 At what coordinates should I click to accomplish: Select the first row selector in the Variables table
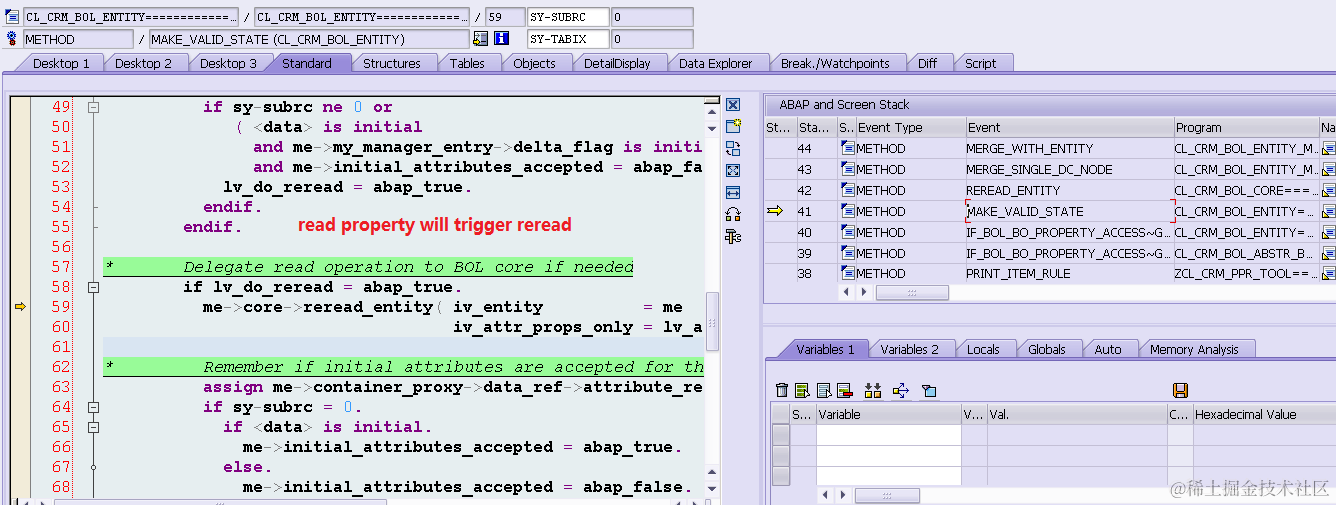pyautogui.click(x=781, y=434)
